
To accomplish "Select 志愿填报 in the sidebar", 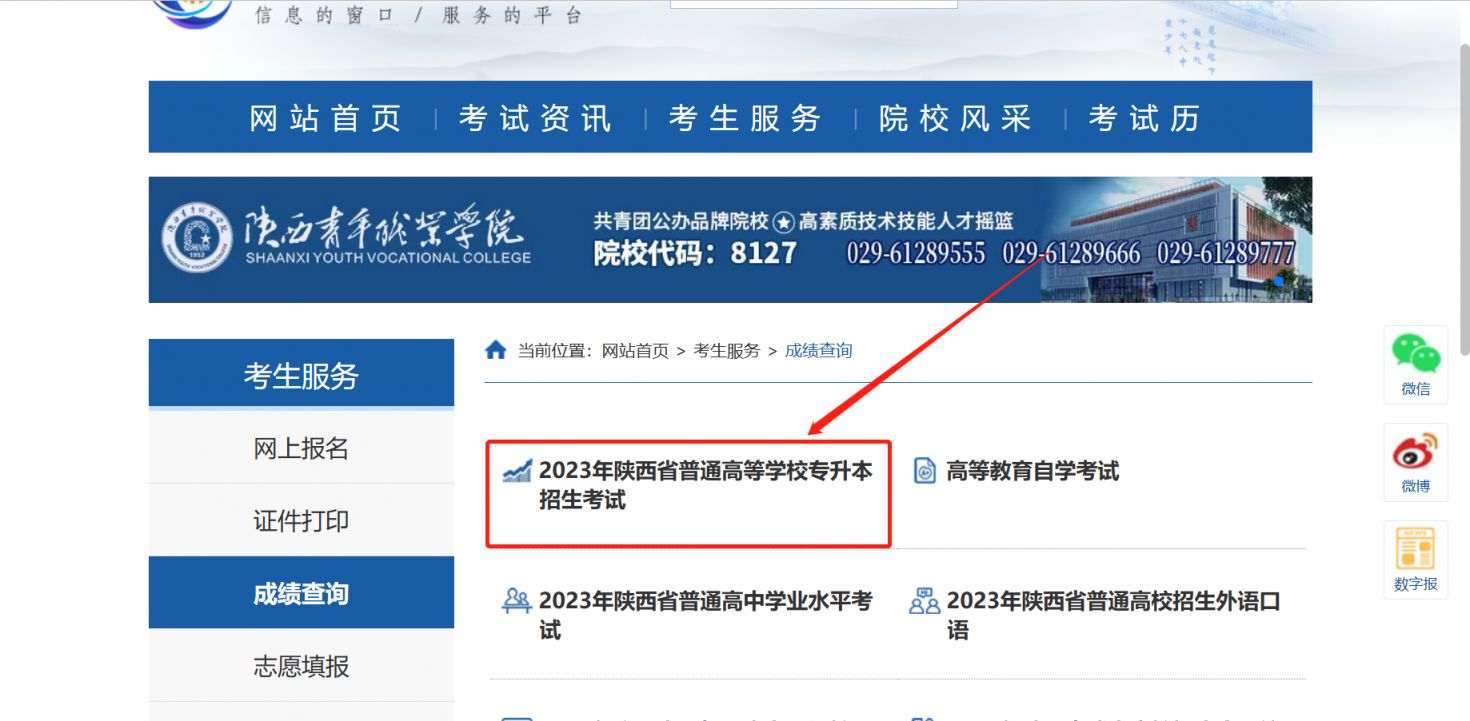I will [301, 666].
